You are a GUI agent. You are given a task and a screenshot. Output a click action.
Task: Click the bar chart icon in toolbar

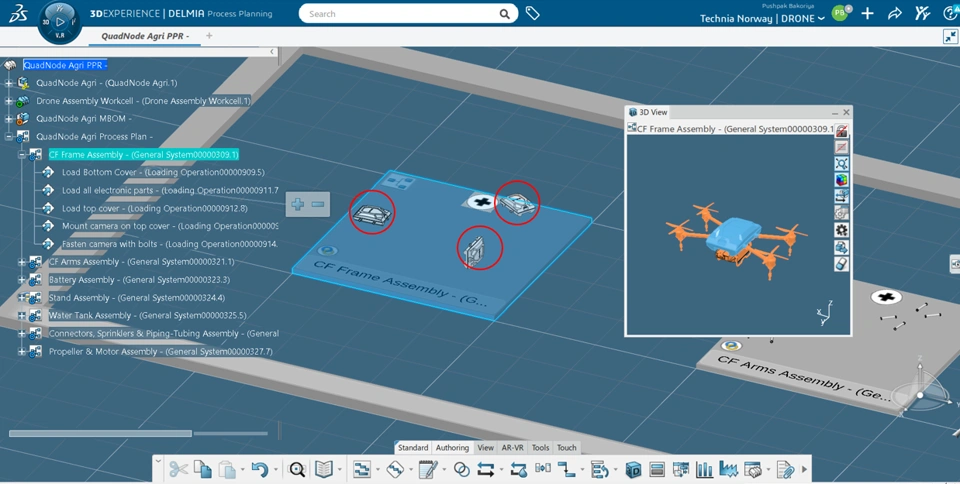point(704,469)
